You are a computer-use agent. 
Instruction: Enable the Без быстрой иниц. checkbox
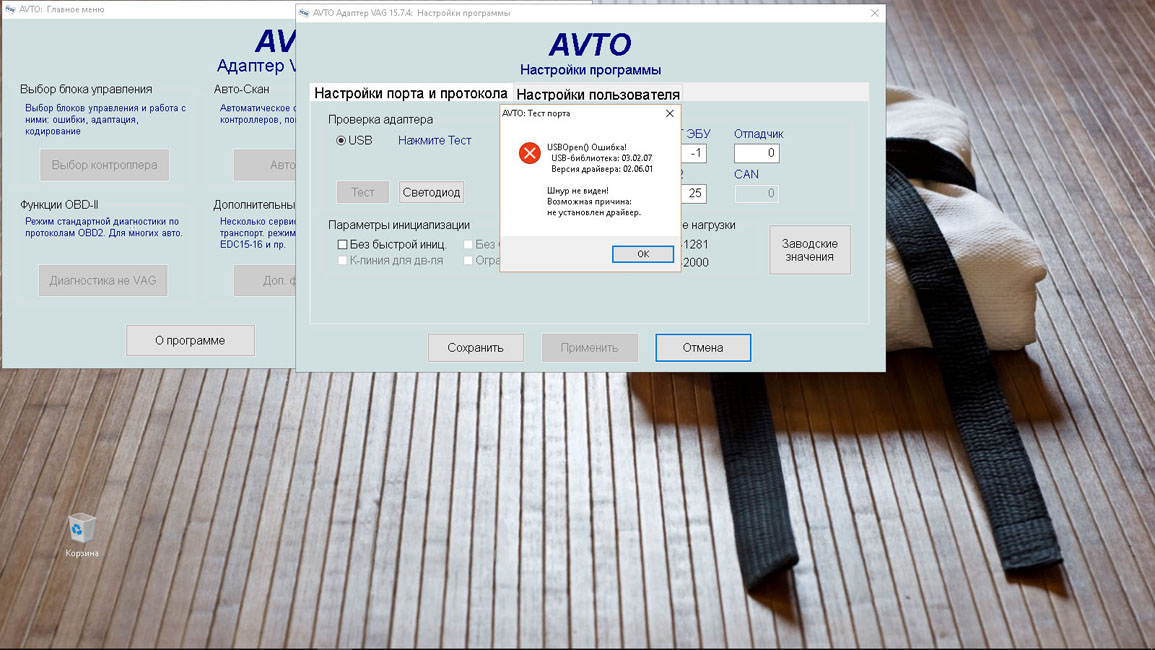[x=343, y=244]
